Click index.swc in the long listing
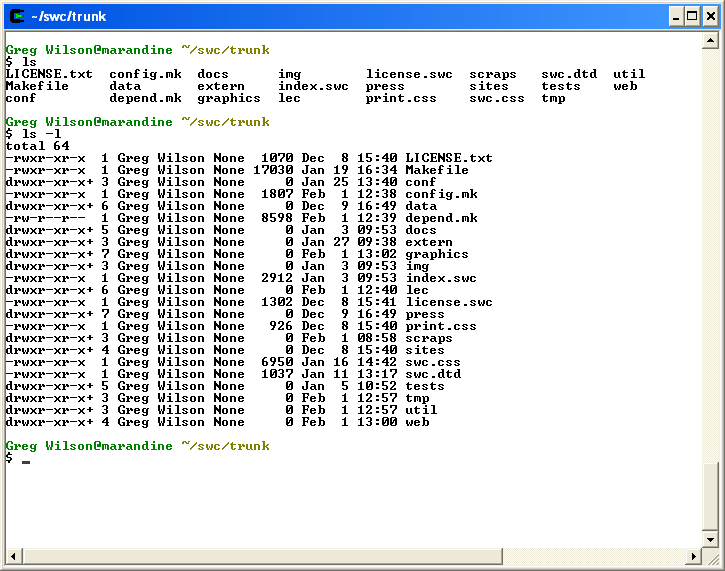Viewport: 725px width, 571px height. 441,278
